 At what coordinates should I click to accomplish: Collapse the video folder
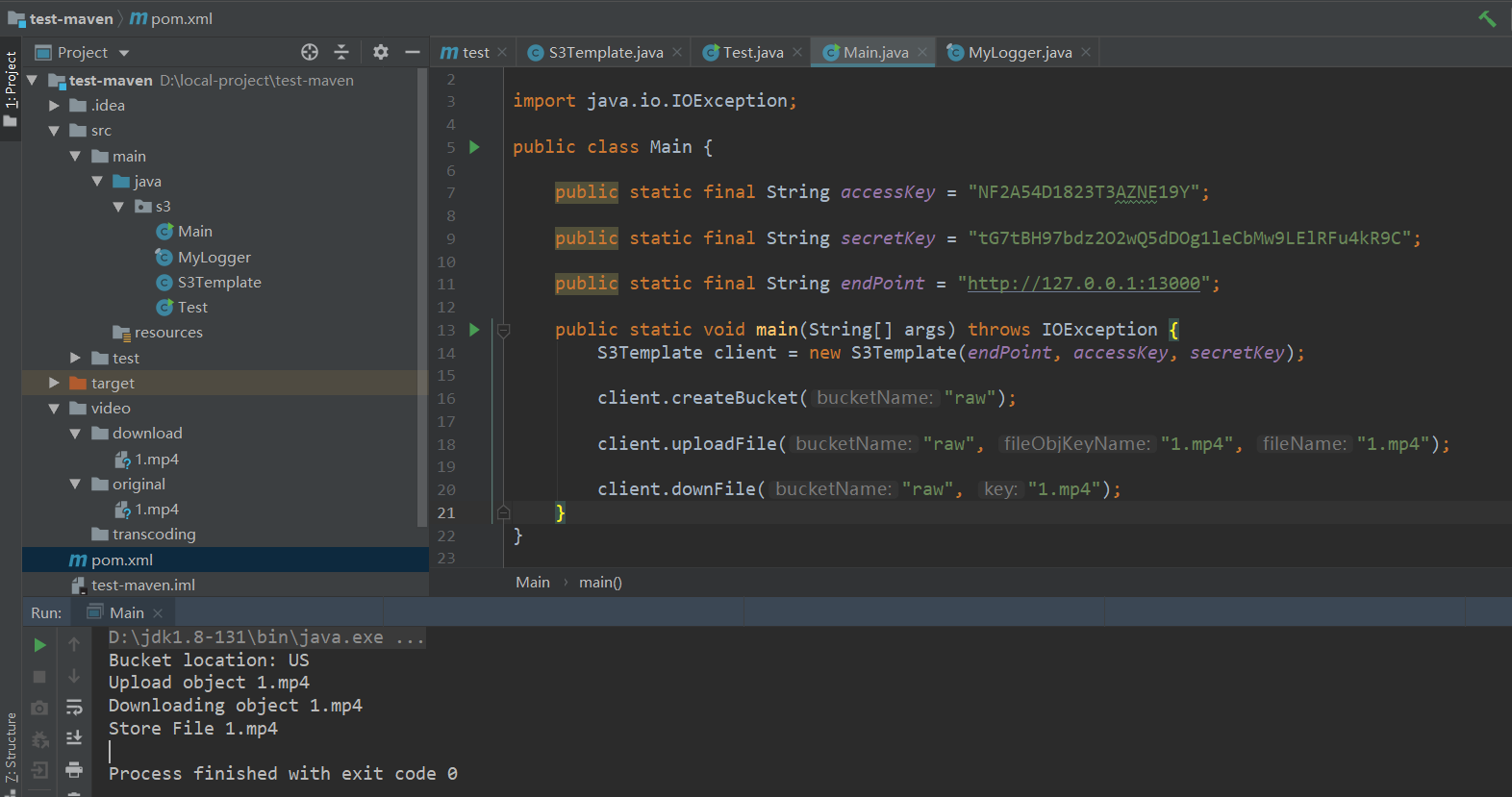54,409
